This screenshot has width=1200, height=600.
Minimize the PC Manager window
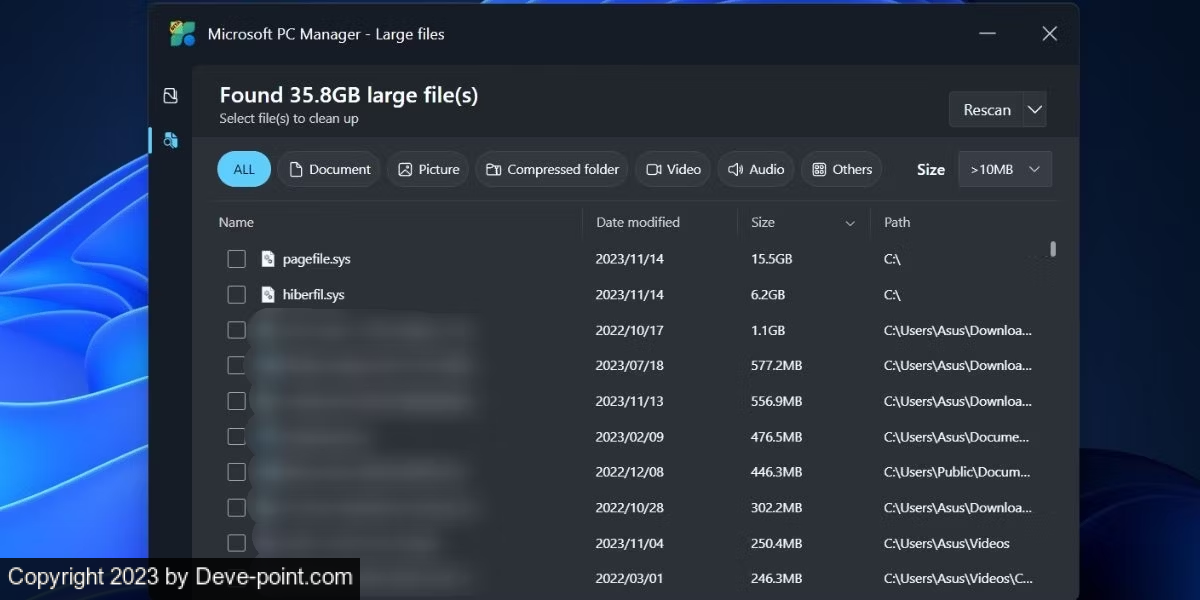[987, 34]
